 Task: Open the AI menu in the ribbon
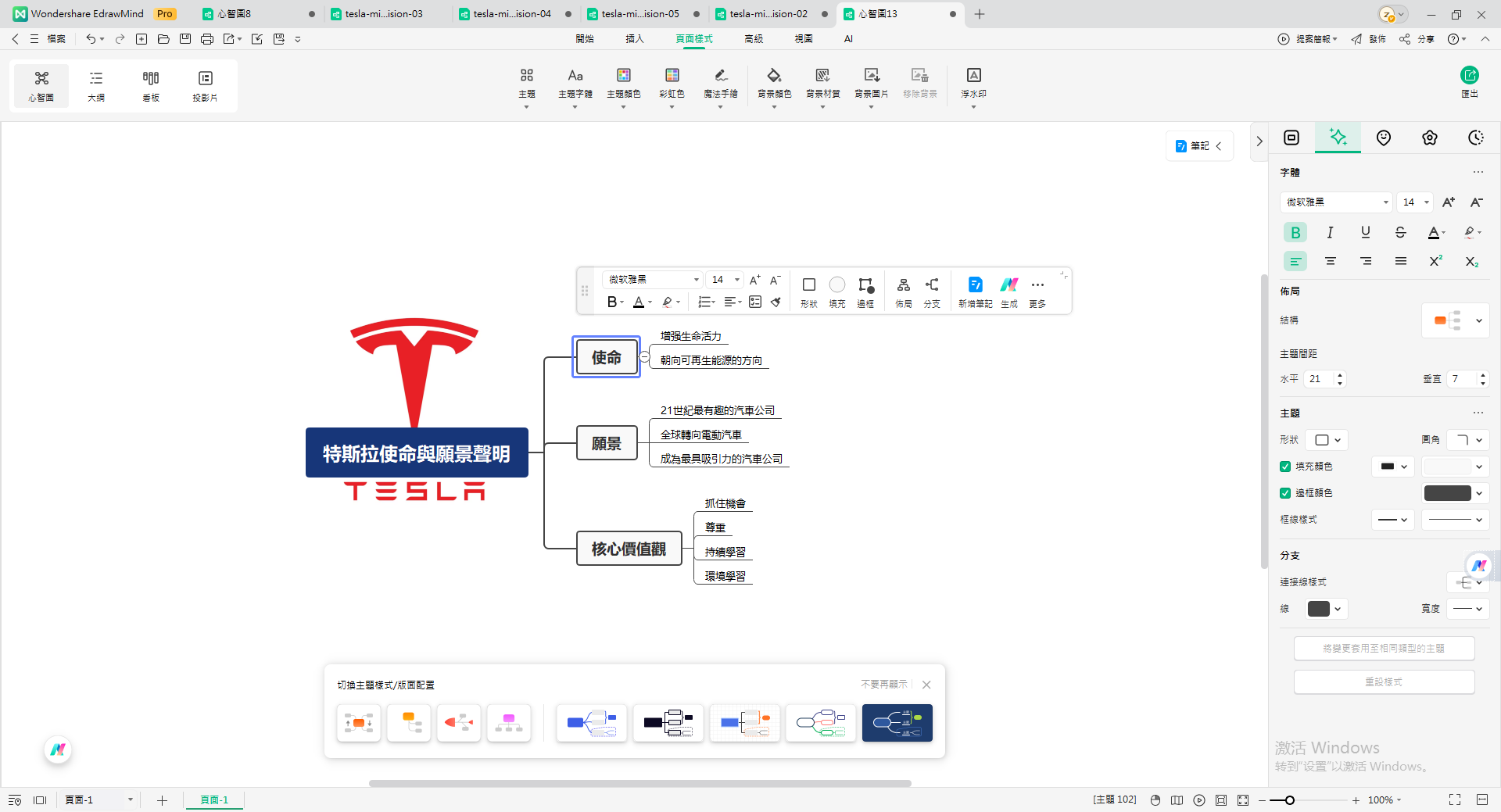click(848, 38)
